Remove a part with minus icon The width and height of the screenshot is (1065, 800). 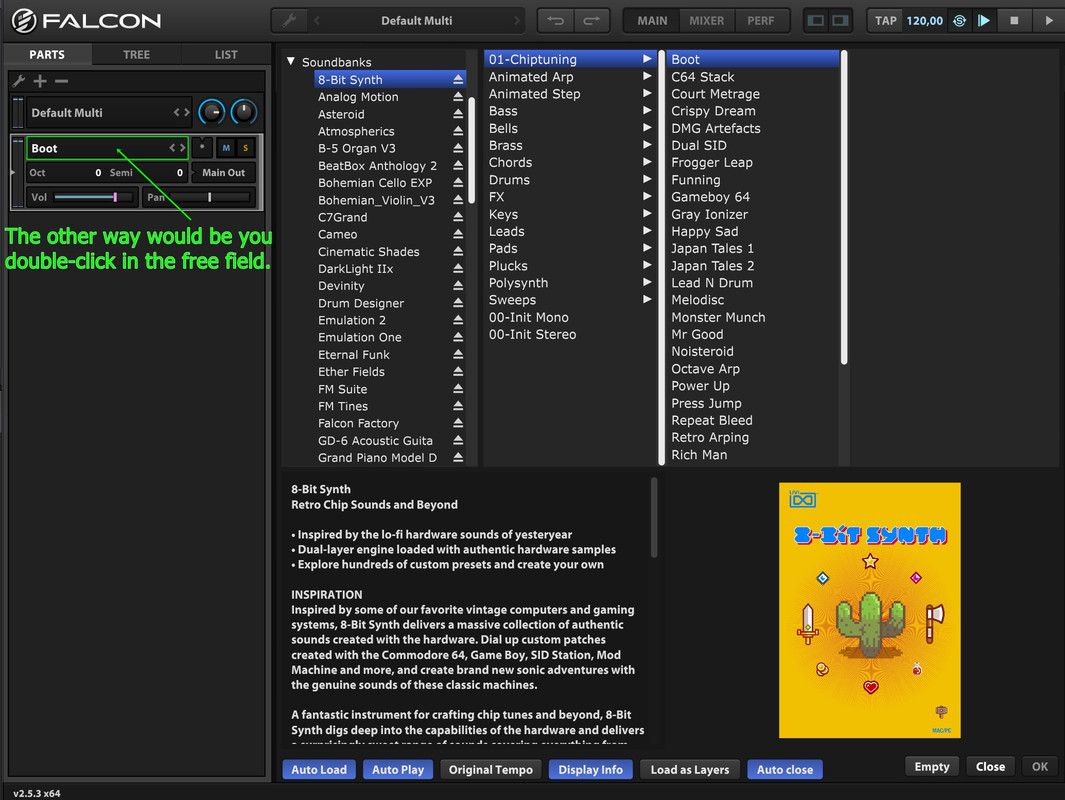click(x=61, y=81)
